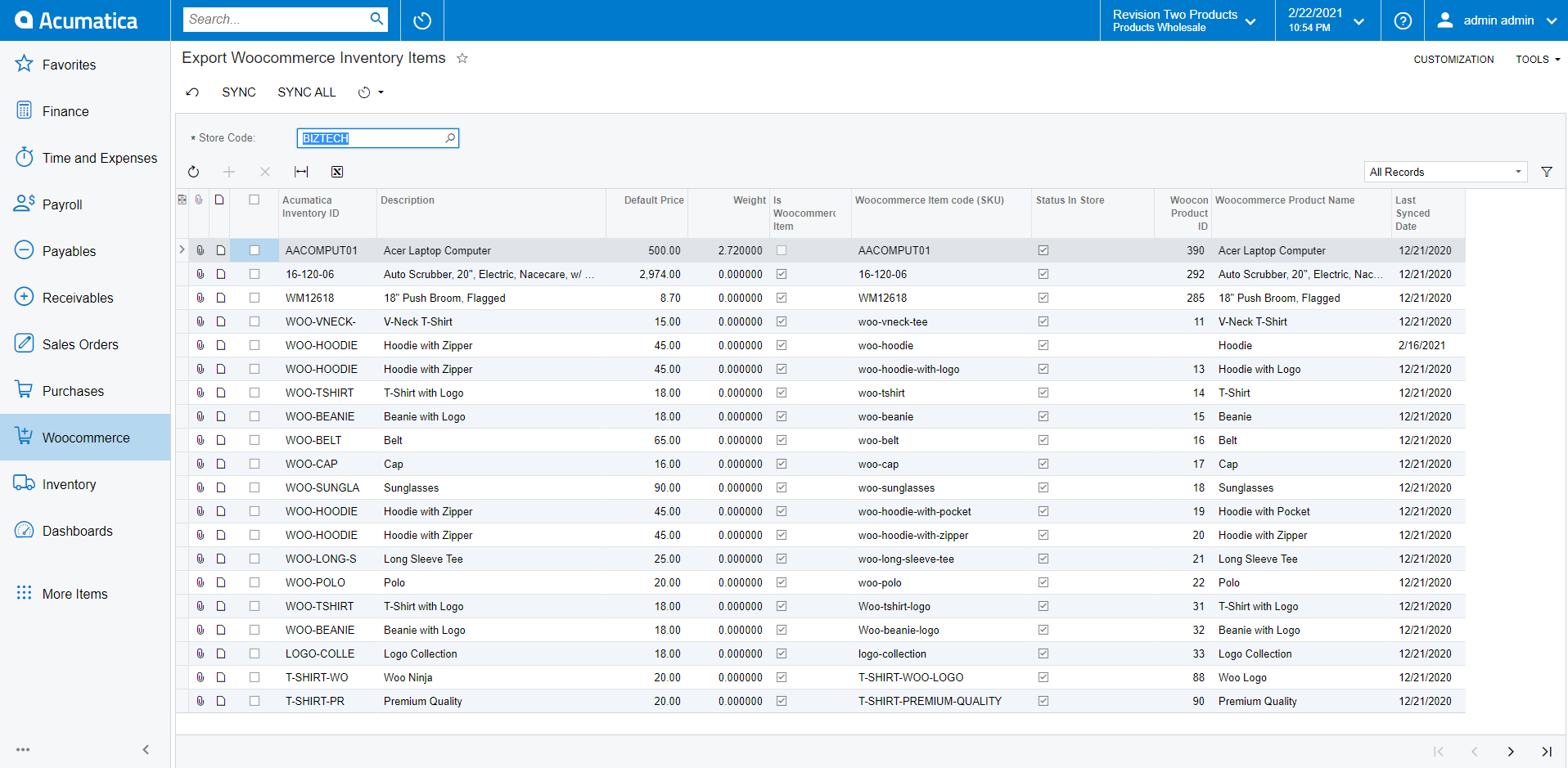Refresh the grid with the refresh icon
This screenshot has height=768, width=1568.
click(x=194, y=172)
